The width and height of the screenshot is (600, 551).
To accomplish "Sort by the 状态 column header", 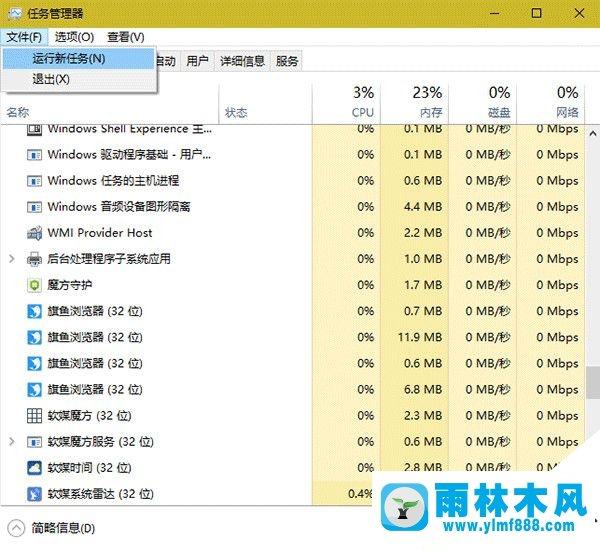I will click(x=236, y=112).
